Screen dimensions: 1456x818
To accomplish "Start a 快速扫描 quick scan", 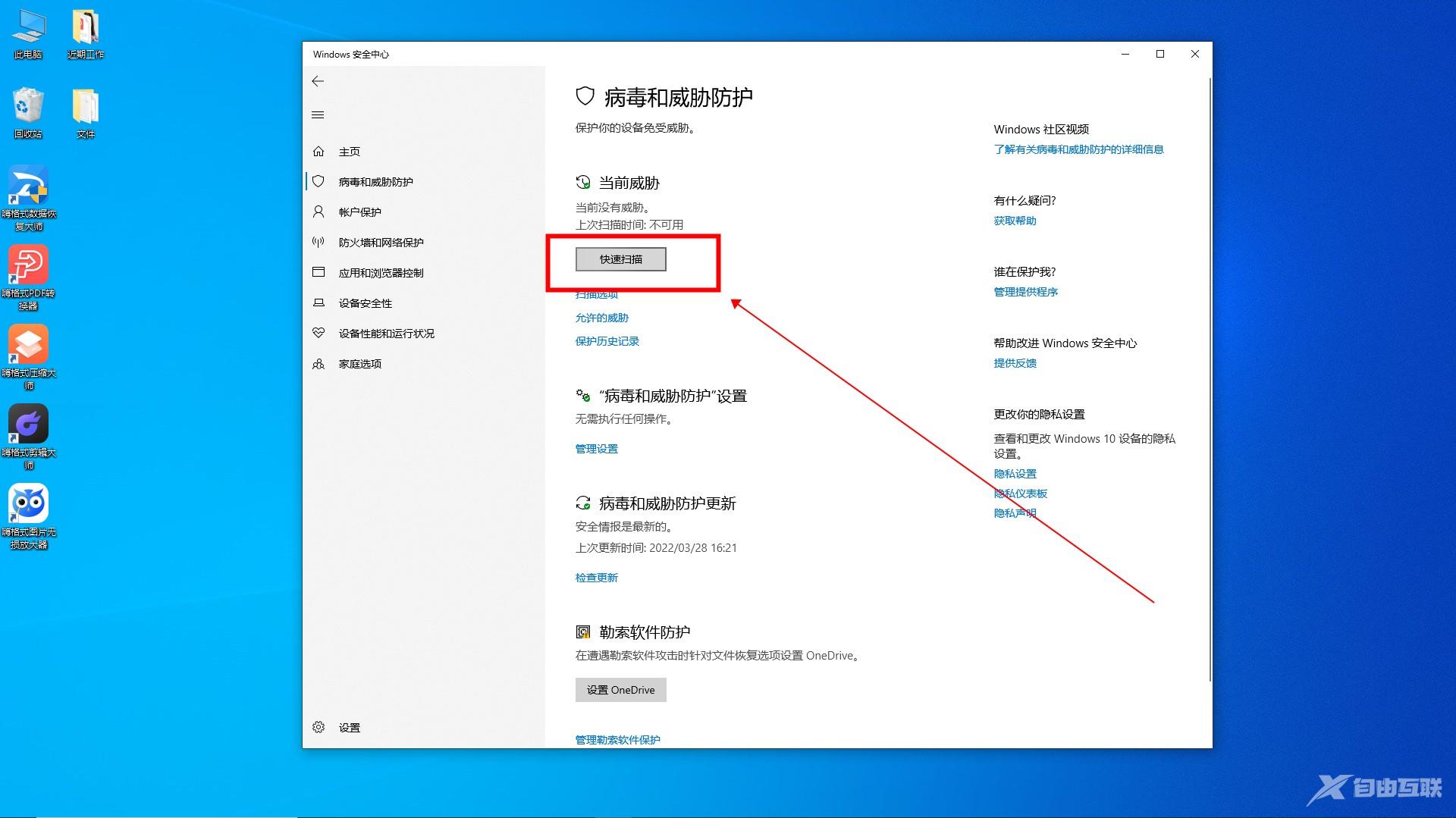I will 620,259.
